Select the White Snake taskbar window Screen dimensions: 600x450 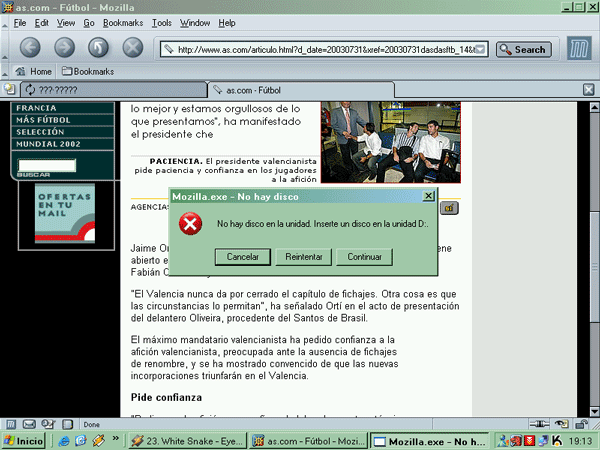(x=188, y=440)
